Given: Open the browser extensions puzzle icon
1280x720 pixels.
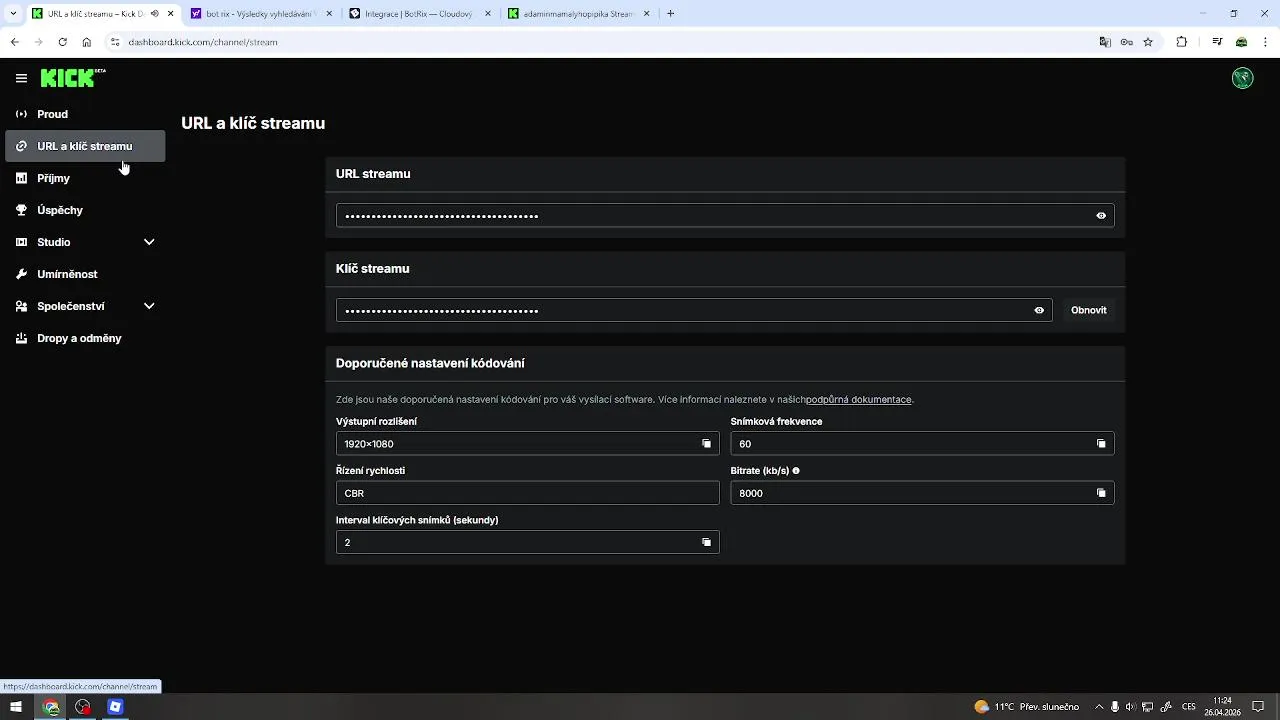Looking at the screenshot, I should pos(1182,42).
